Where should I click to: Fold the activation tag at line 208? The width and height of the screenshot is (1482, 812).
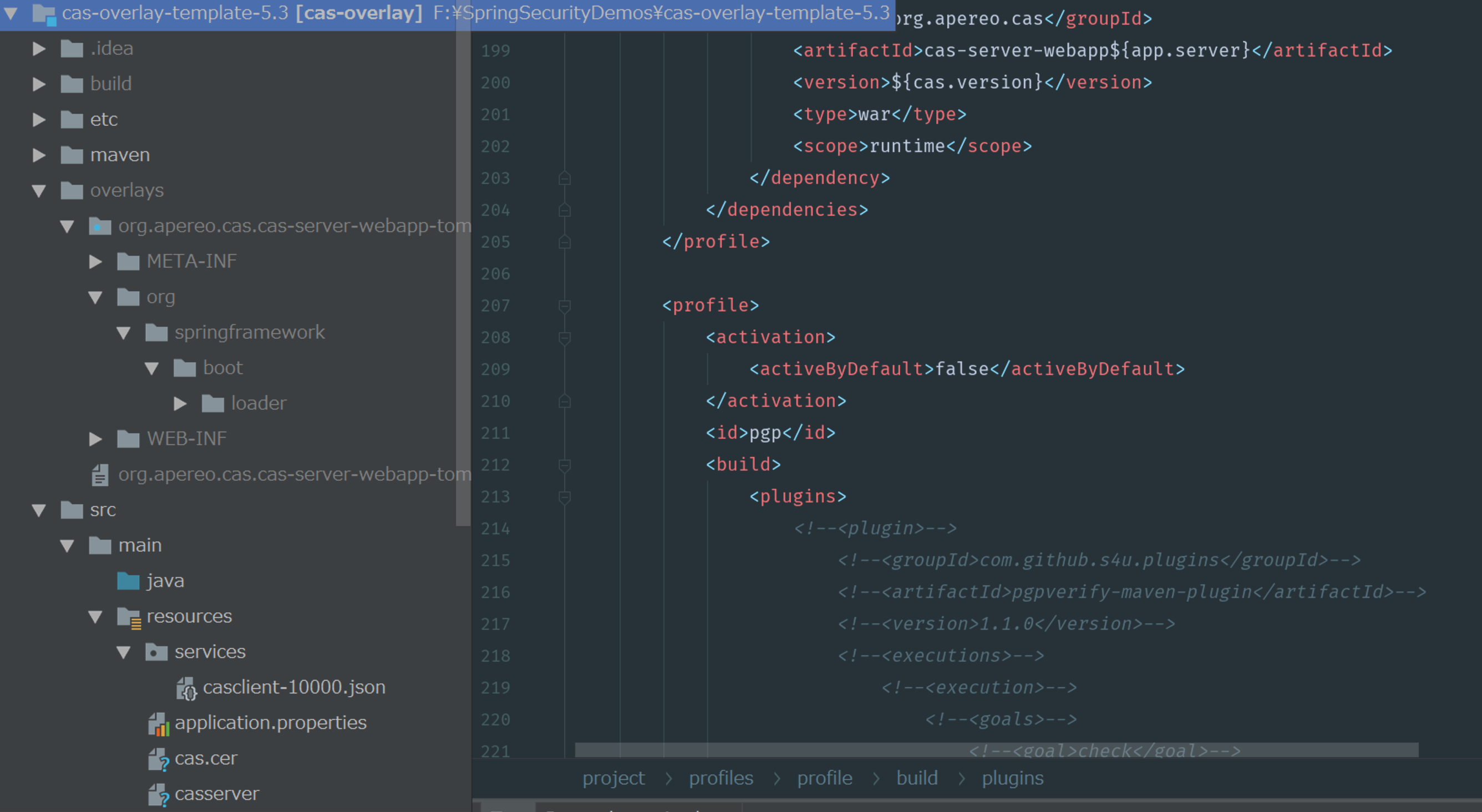565,338
